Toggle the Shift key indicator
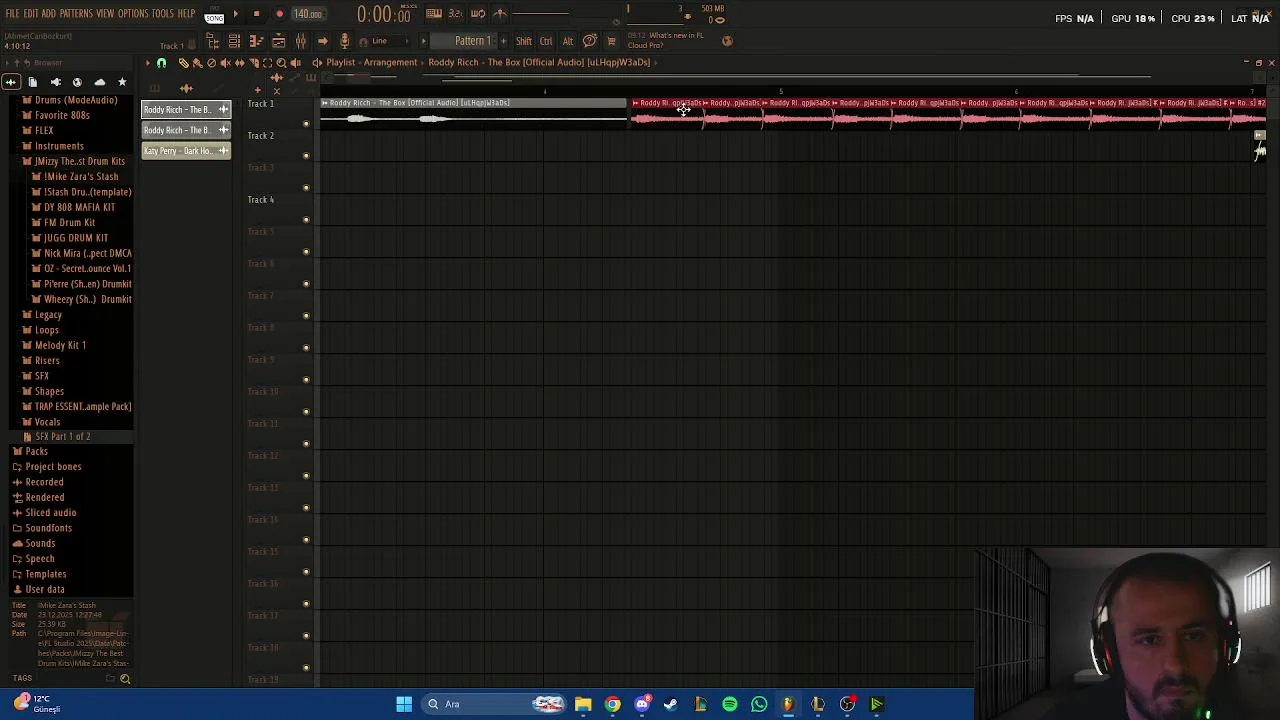This screenshot has width=1280, height=720. click(524, 41)
